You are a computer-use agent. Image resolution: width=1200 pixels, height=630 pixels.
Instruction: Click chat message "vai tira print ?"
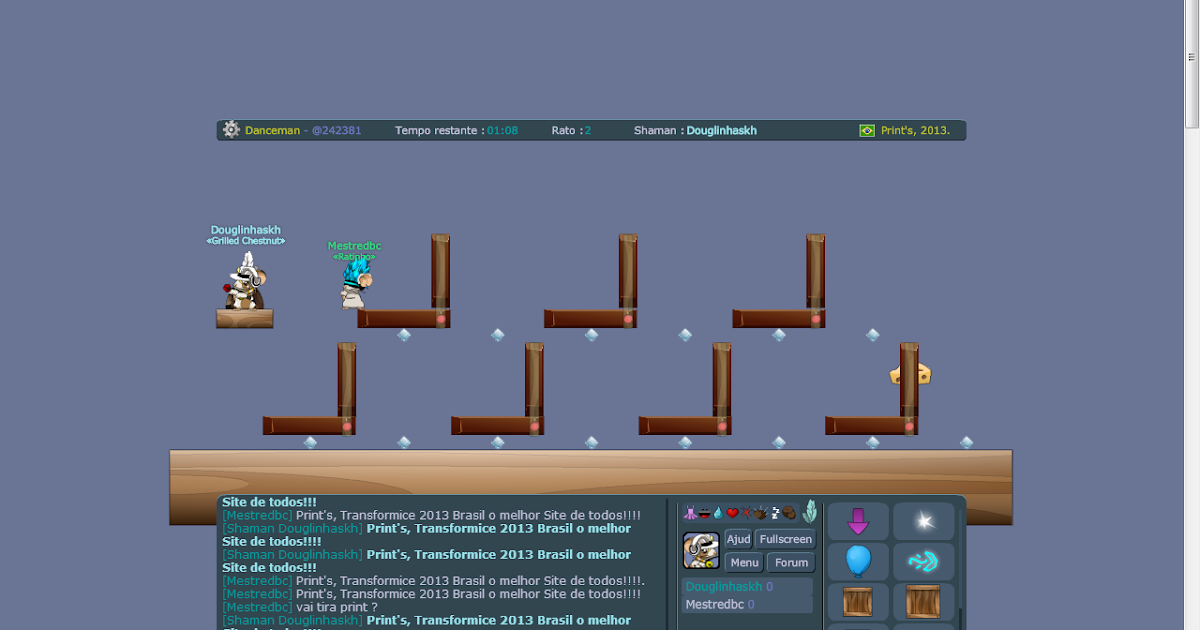[337, 607]
